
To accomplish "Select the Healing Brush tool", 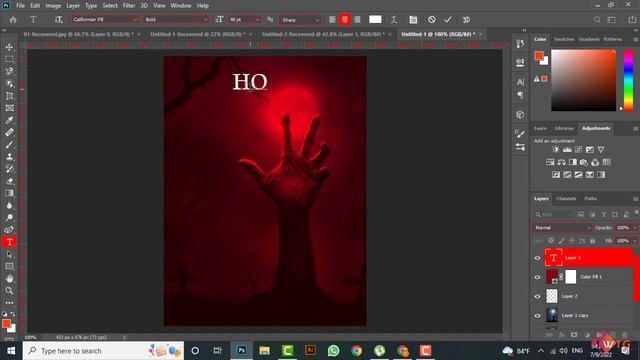I will tap(9, 132).
